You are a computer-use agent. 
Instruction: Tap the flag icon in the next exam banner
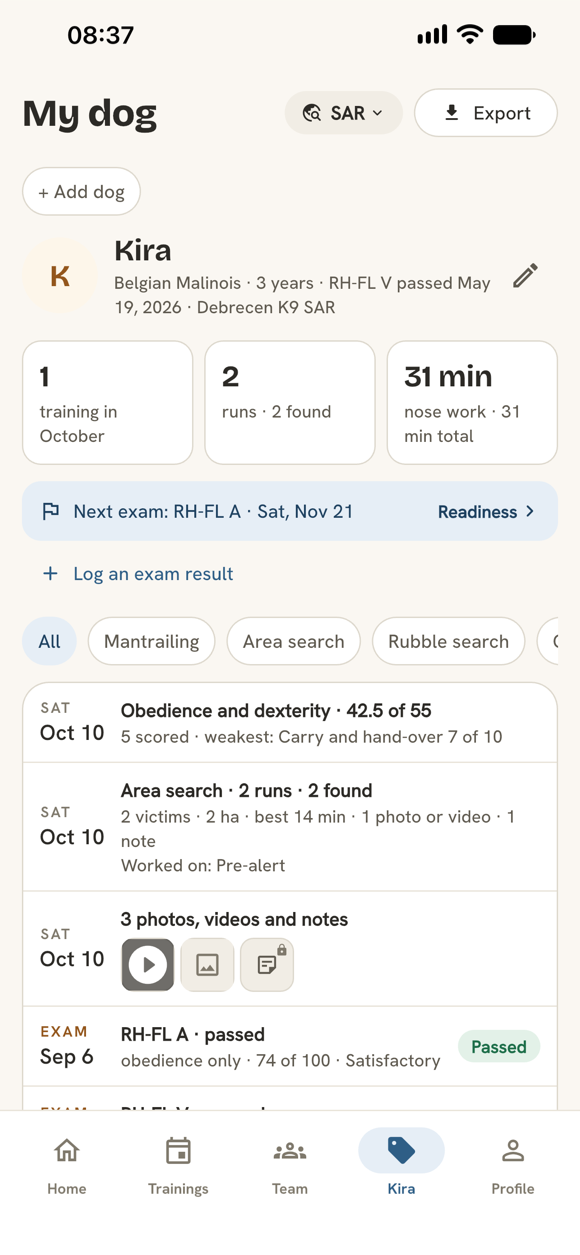coord(51,512)
